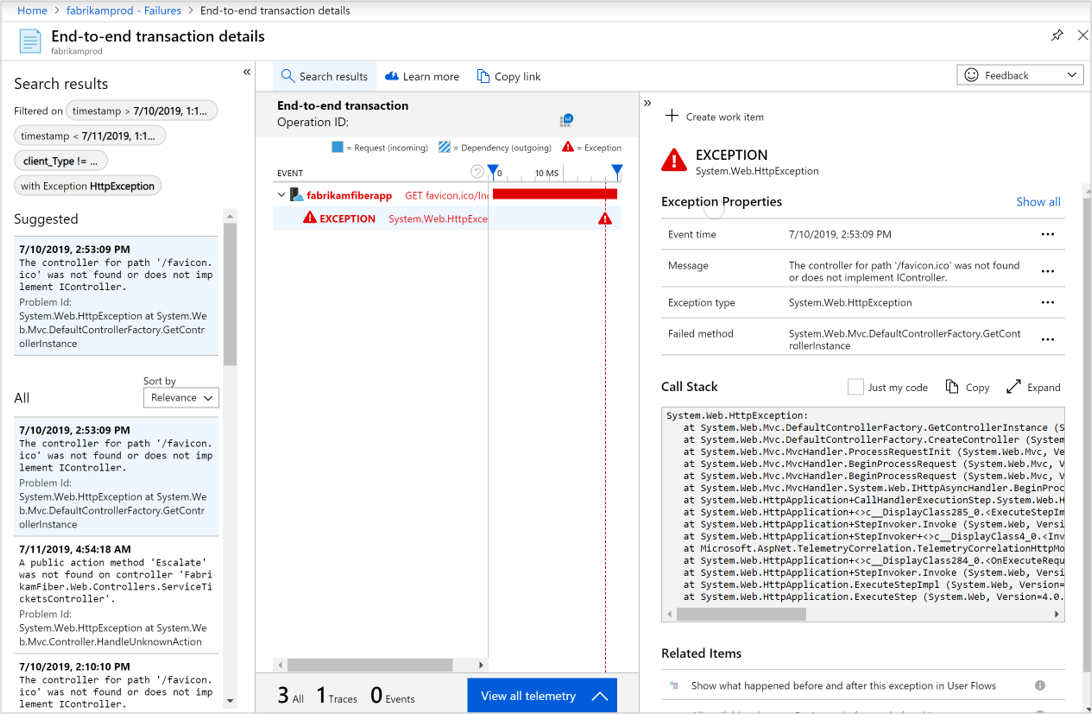
Task: Open the Learn more link
Action: pos(422,77)
